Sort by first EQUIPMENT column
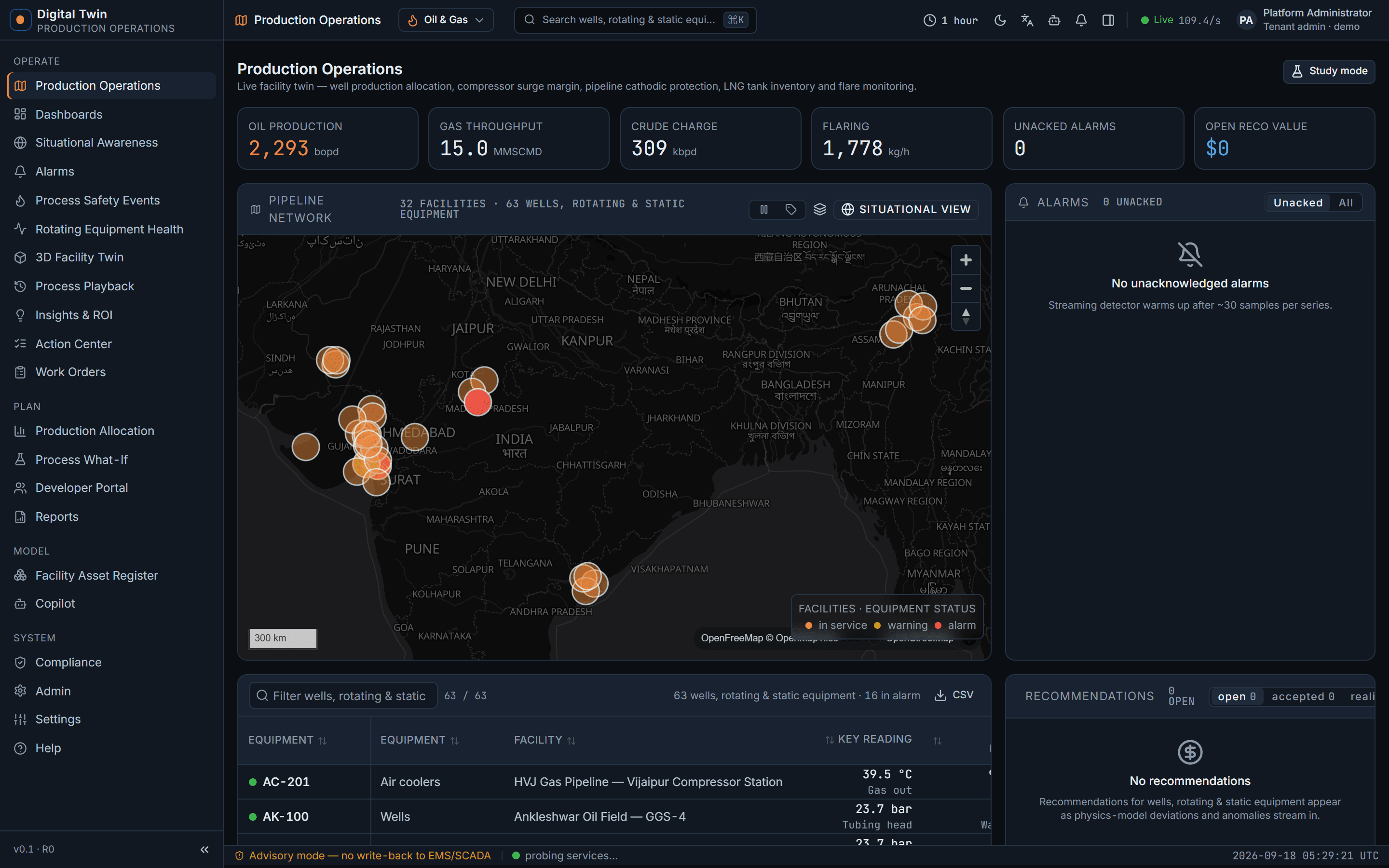The height and width of the screenshot is (868, 1389). pos(287,740)
